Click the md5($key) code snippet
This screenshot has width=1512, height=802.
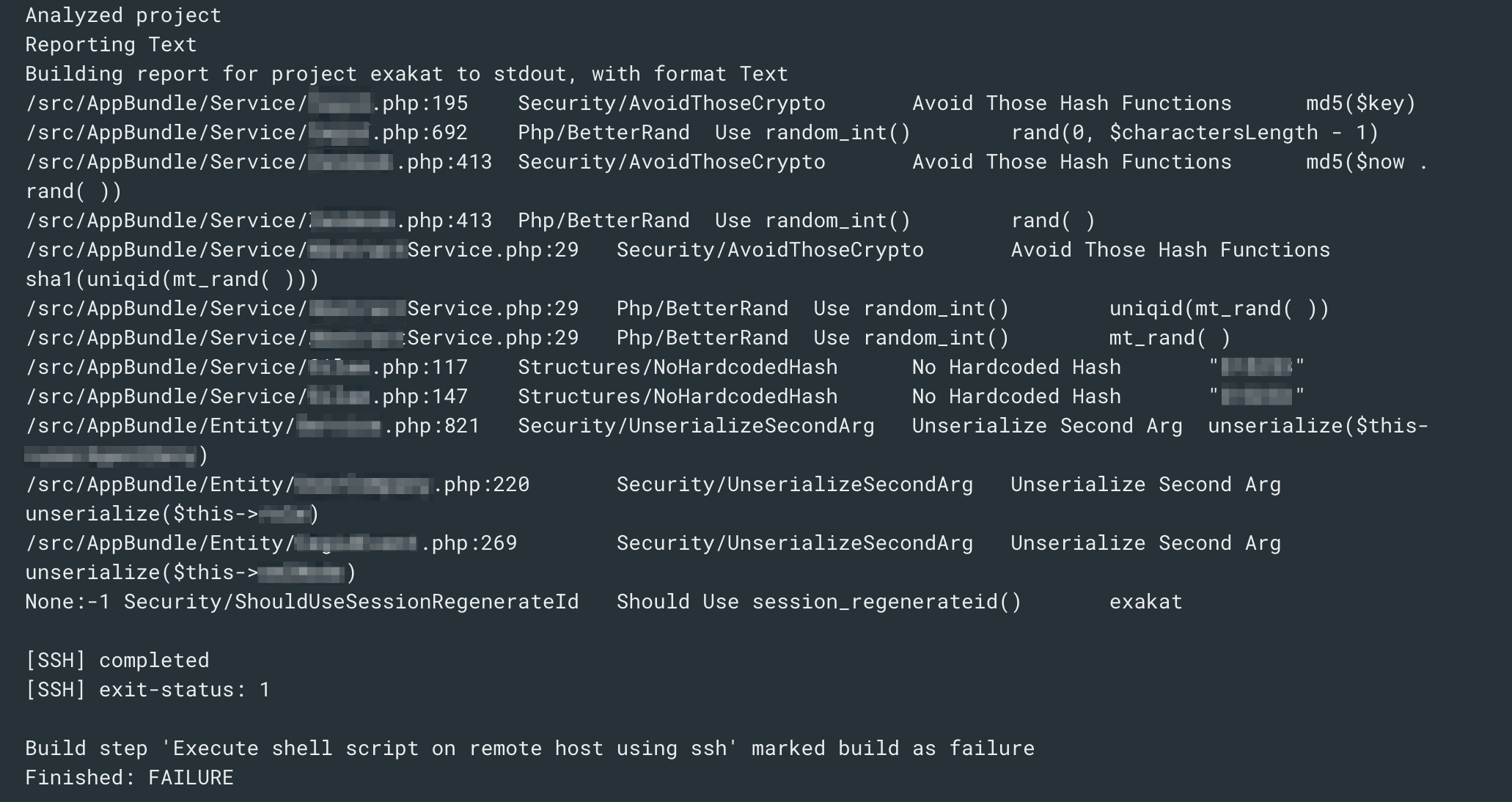pyautogui.click(x=1360, y=103)
